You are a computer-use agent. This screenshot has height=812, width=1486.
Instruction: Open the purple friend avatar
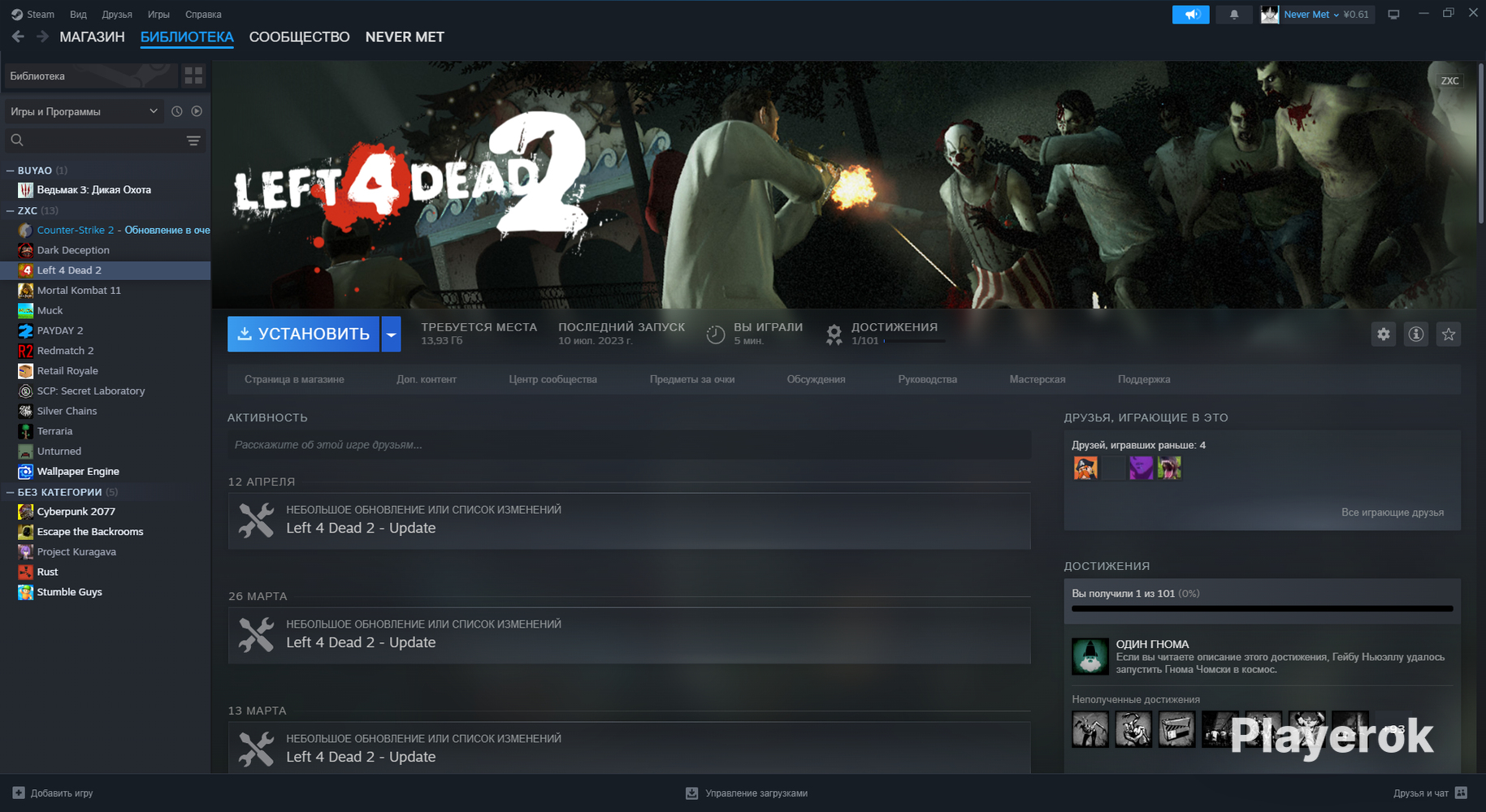(1141, 468)
